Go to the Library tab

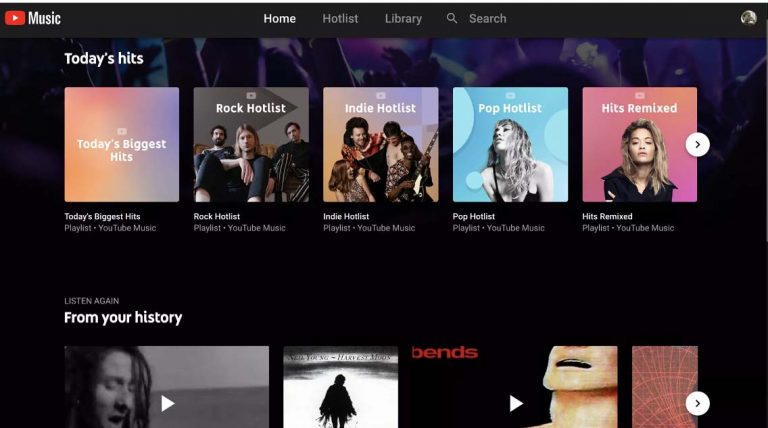pyautogui.click(x=403, y=19)
